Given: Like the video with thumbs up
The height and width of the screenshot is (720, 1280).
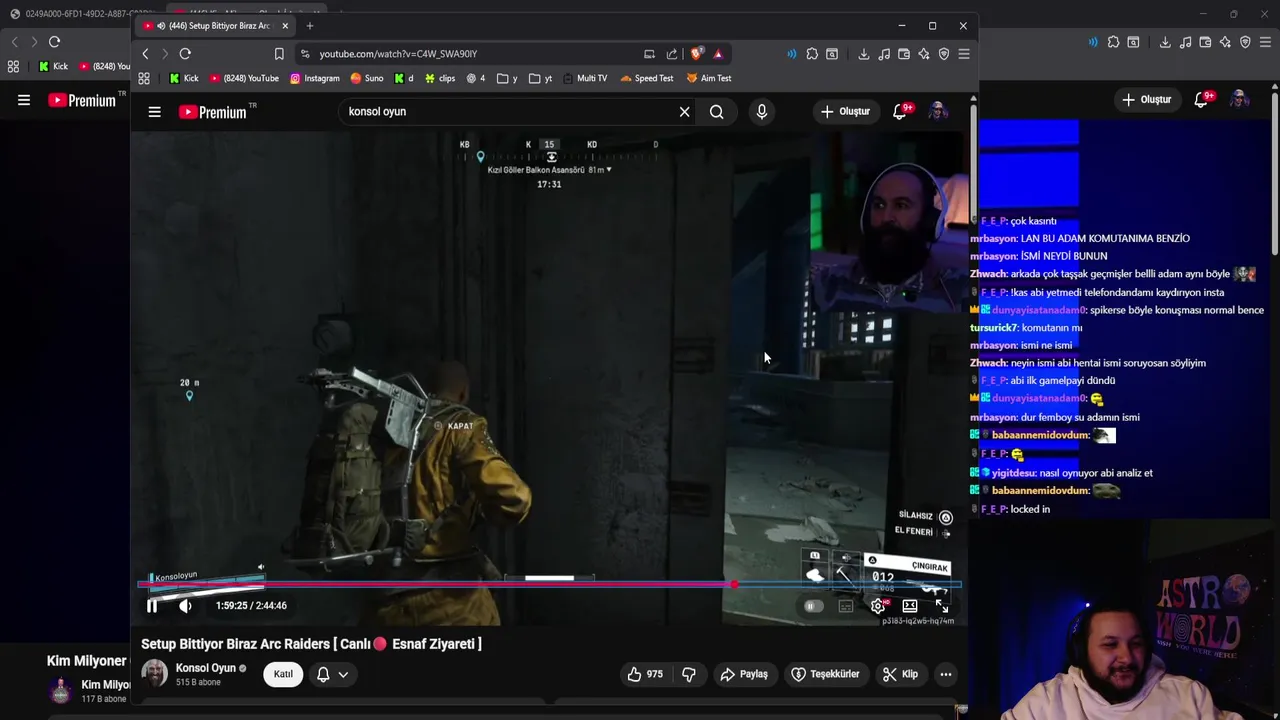Looking at the screenshot, I should pyautogui.click(x=645, y=675).
